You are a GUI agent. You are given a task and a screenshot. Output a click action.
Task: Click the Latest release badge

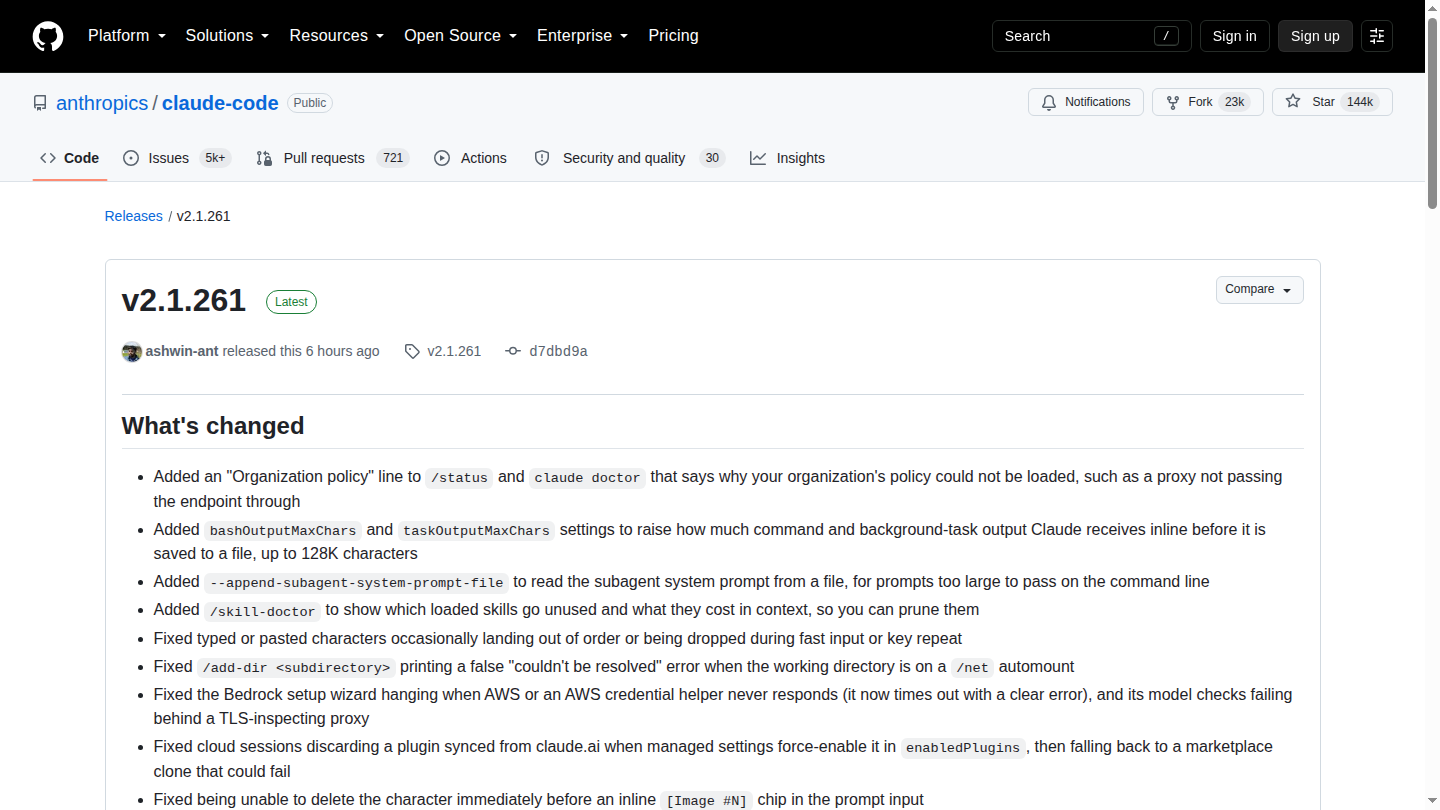291,302
